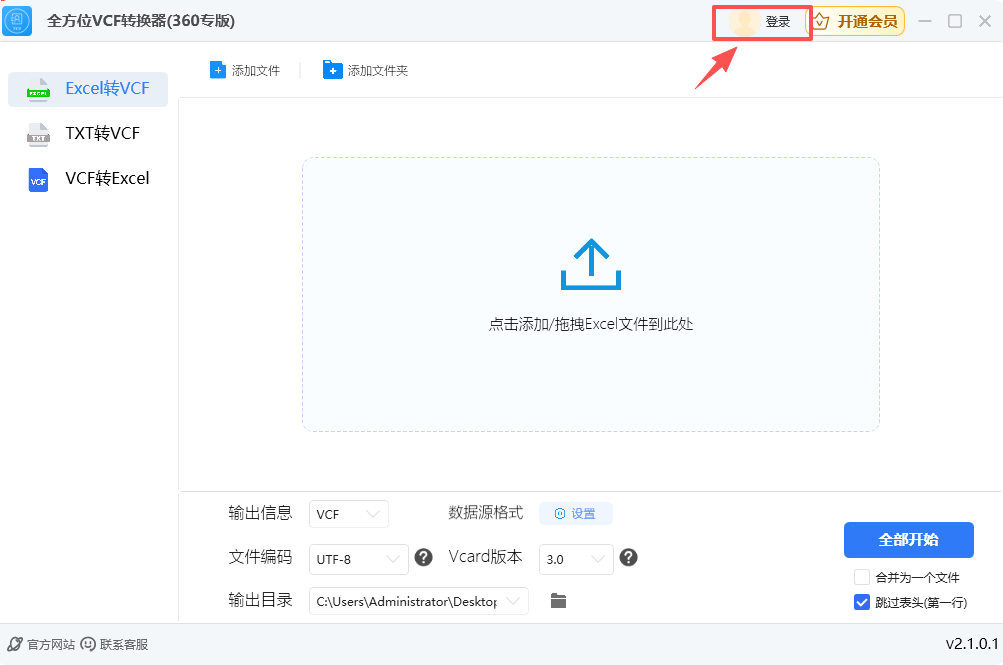Open the 输出信息 VCF dropdown
Viewport: 1003px width, 665px height.
[x=348, y=513]
